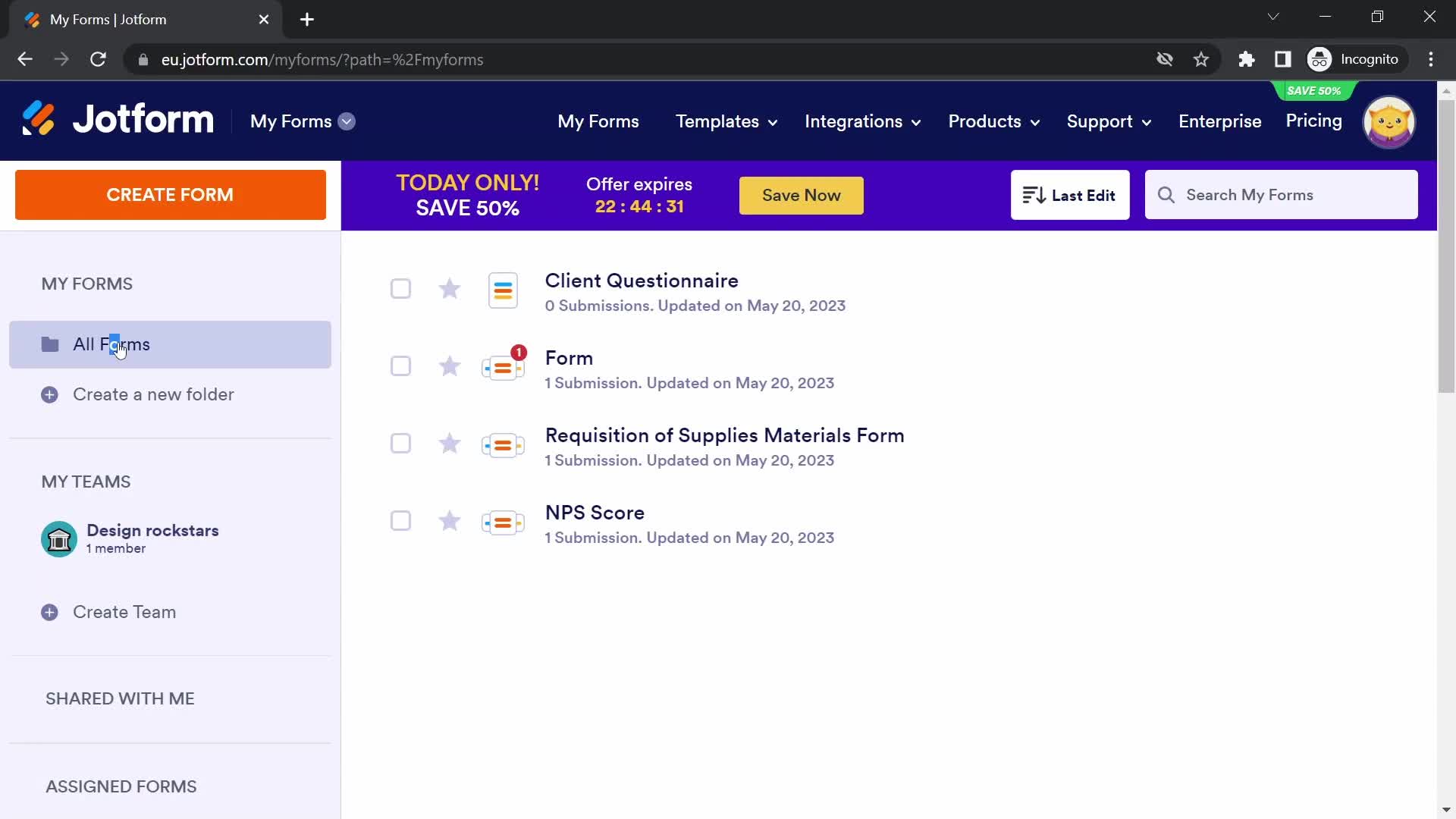Screen dimensions: 1456x819
Task: Toggle the NPS Score favorite star
Action: [x=449, y=520]
